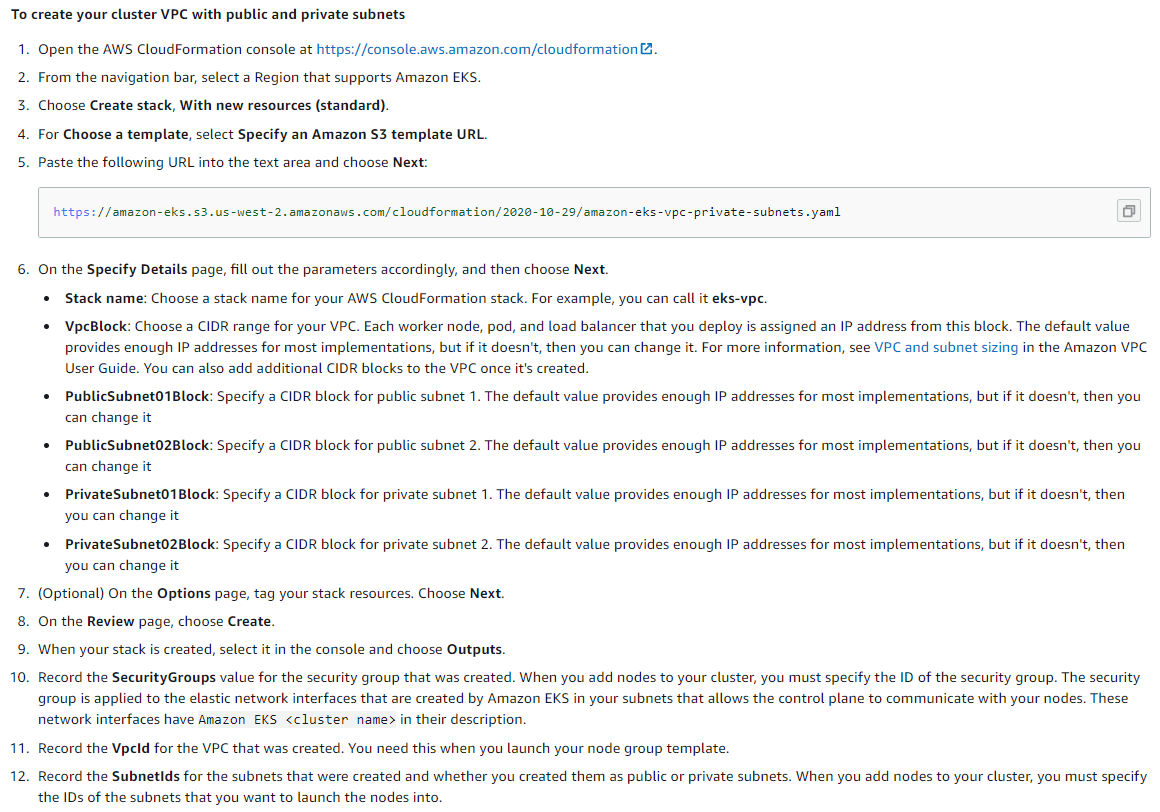Click the bold 'Create stack' text
1160x812 pixels.
[x=131, y=105]
